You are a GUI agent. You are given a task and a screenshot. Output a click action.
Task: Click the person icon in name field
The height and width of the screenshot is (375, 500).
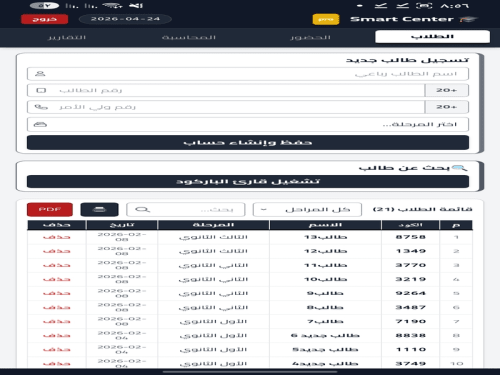coord(40,74)
